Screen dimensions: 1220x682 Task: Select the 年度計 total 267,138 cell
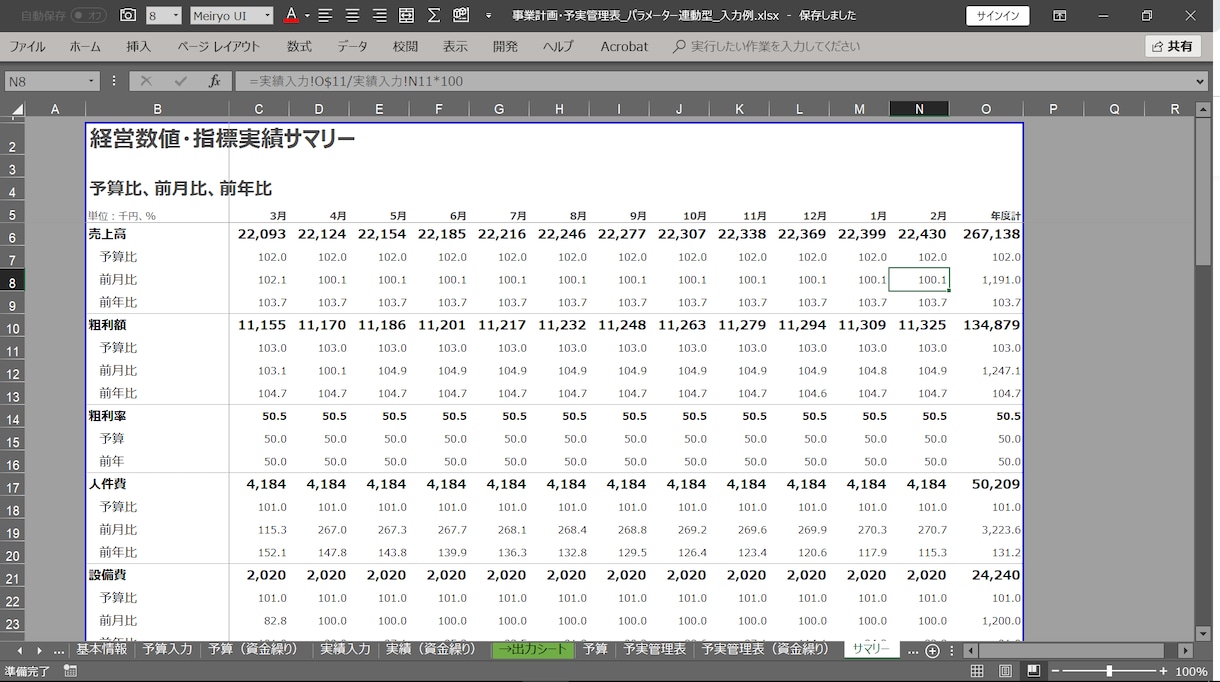pyautogui.click(x=986, y=234)
